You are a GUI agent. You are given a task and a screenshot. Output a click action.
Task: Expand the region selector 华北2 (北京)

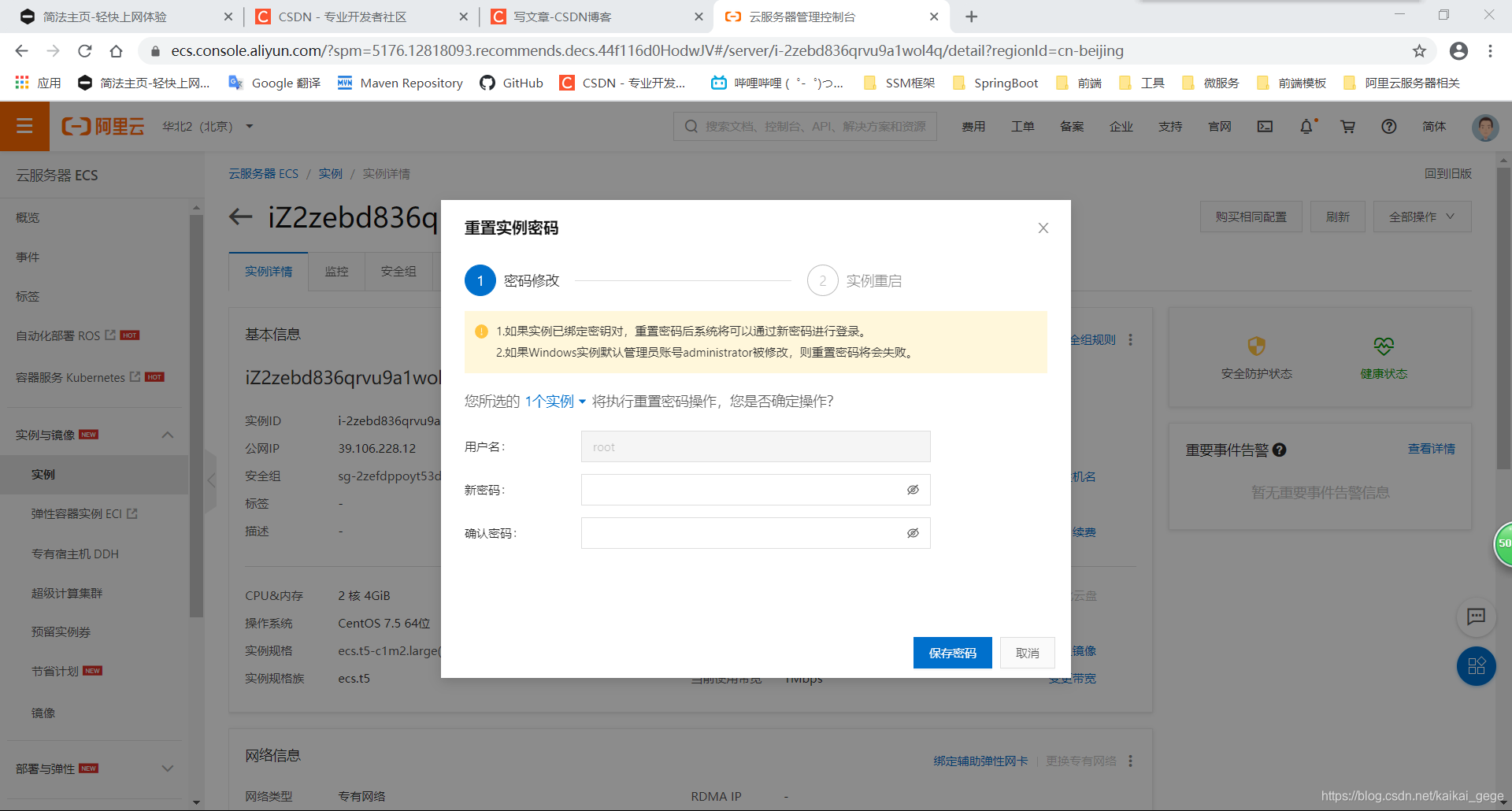coord(208,126)
